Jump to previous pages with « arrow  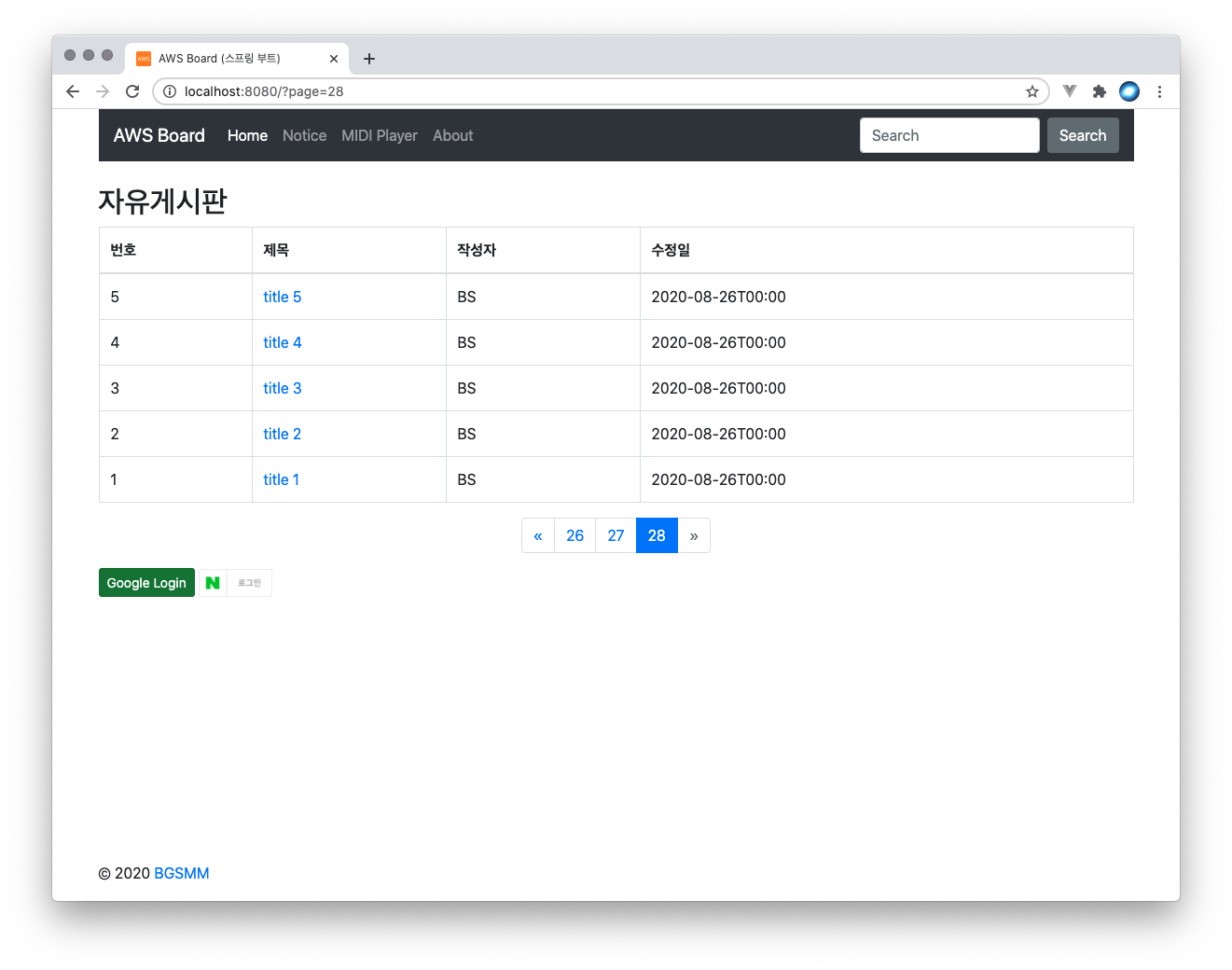(538, 535)
